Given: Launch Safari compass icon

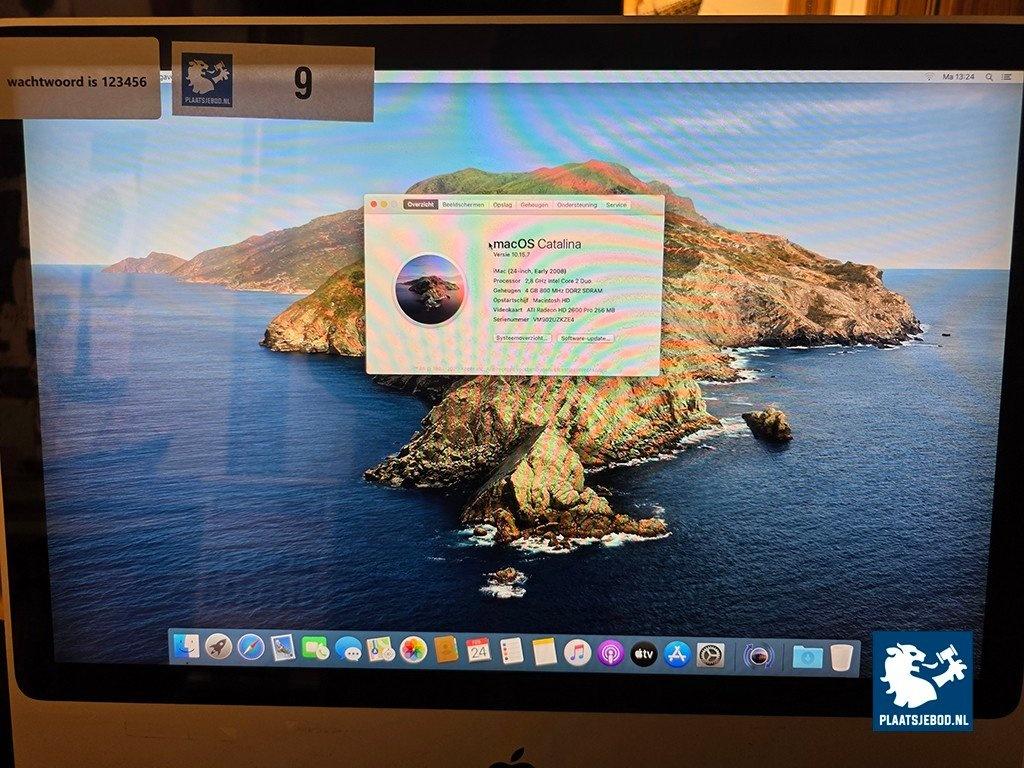Looking at the screenshot, I should coord(251,648).
